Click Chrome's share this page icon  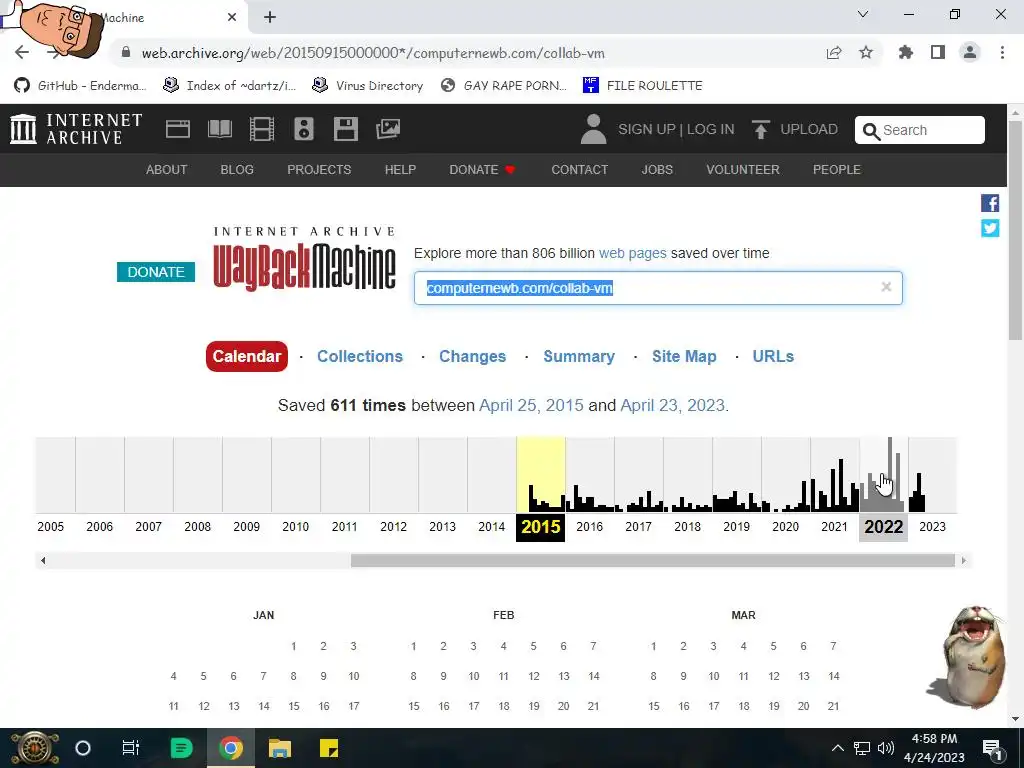834,53
